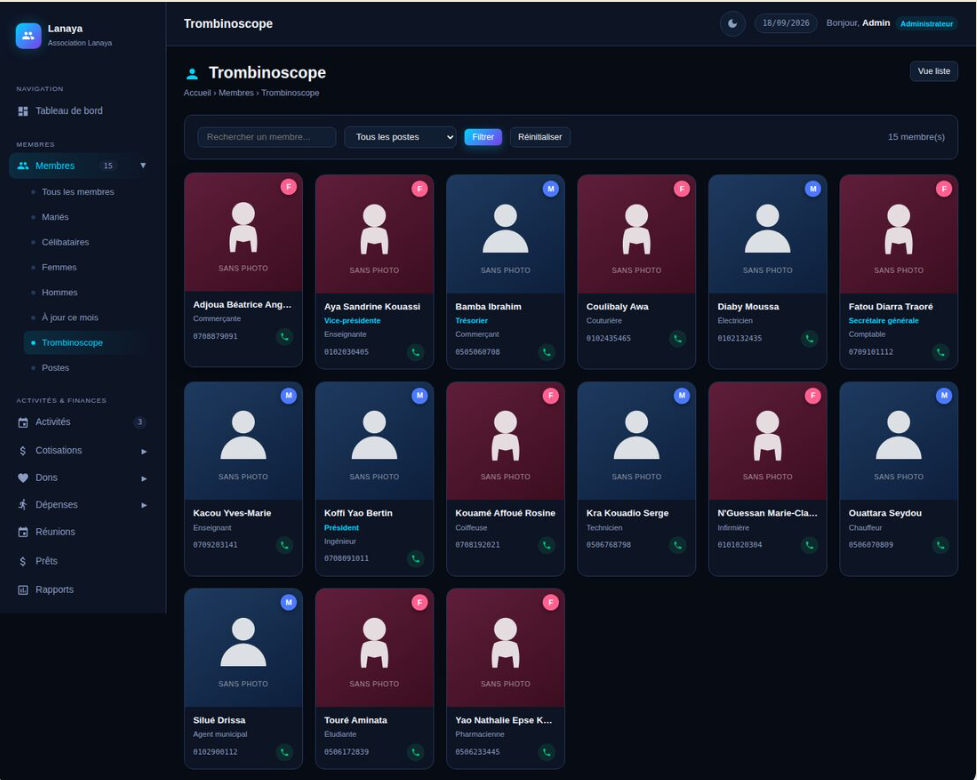Image resolution: width=977 pixels, height=780 pixels.
Task: Open the photo thumbnail of N'Guessan Marie-Cla...
Action: click(768, 441)
